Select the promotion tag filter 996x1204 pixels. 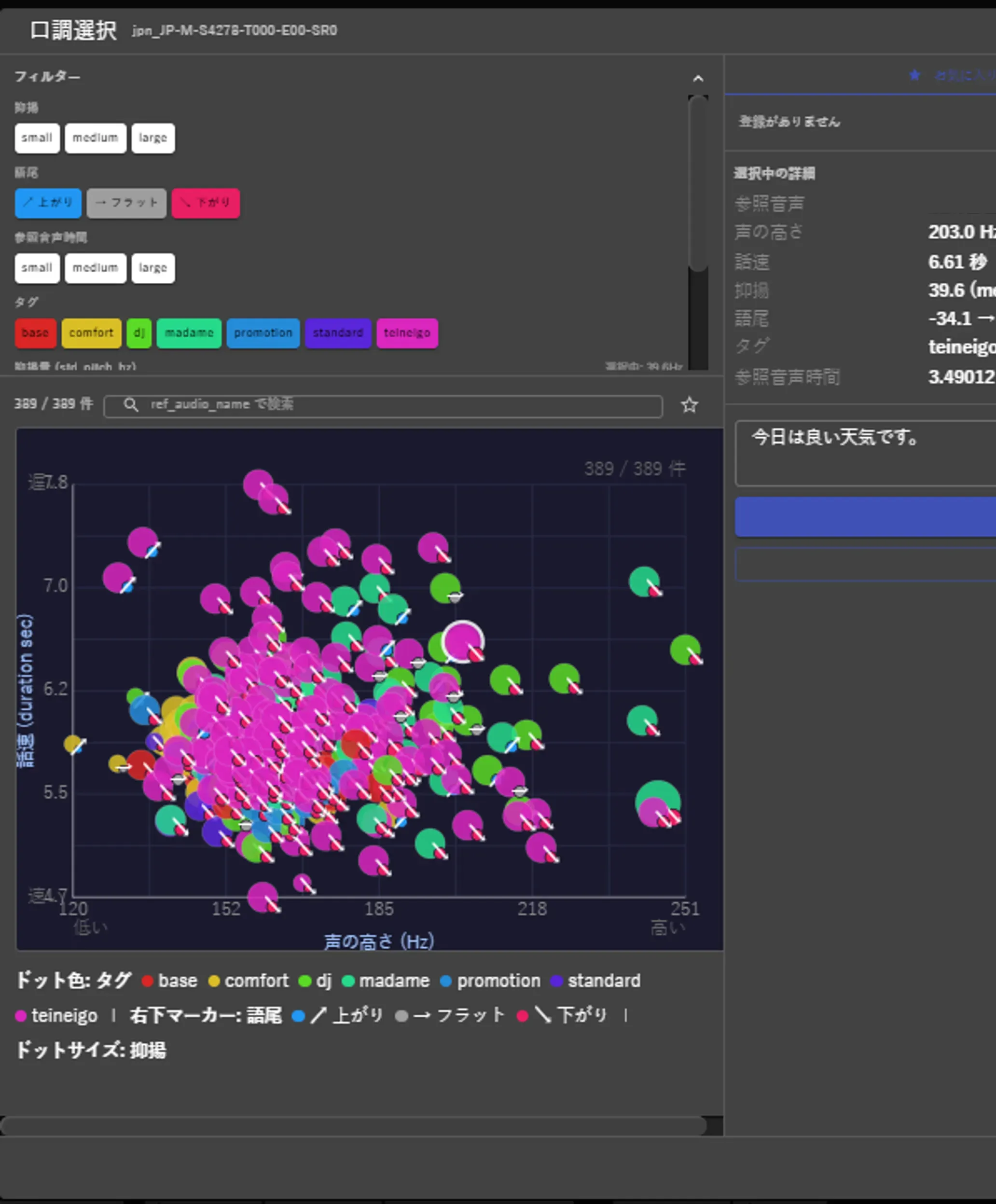coord(263,333)
